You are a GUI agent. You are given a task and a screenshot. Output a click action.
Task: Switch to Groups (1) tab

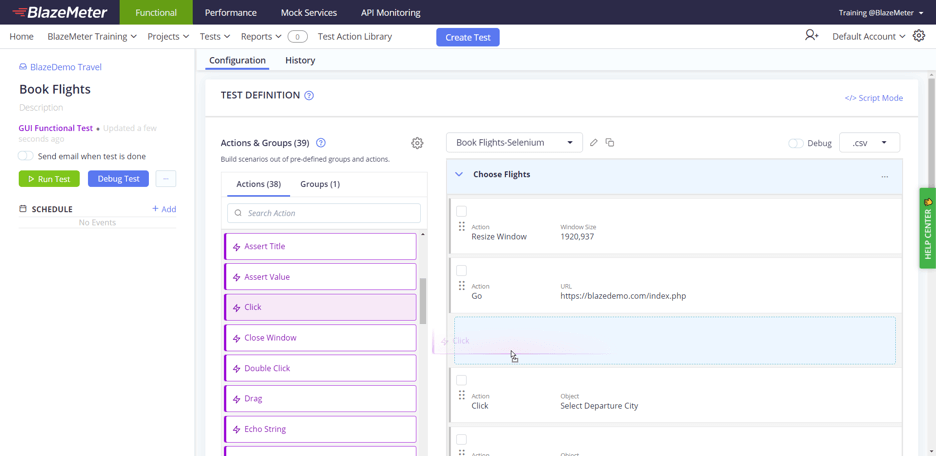(320, 184)
